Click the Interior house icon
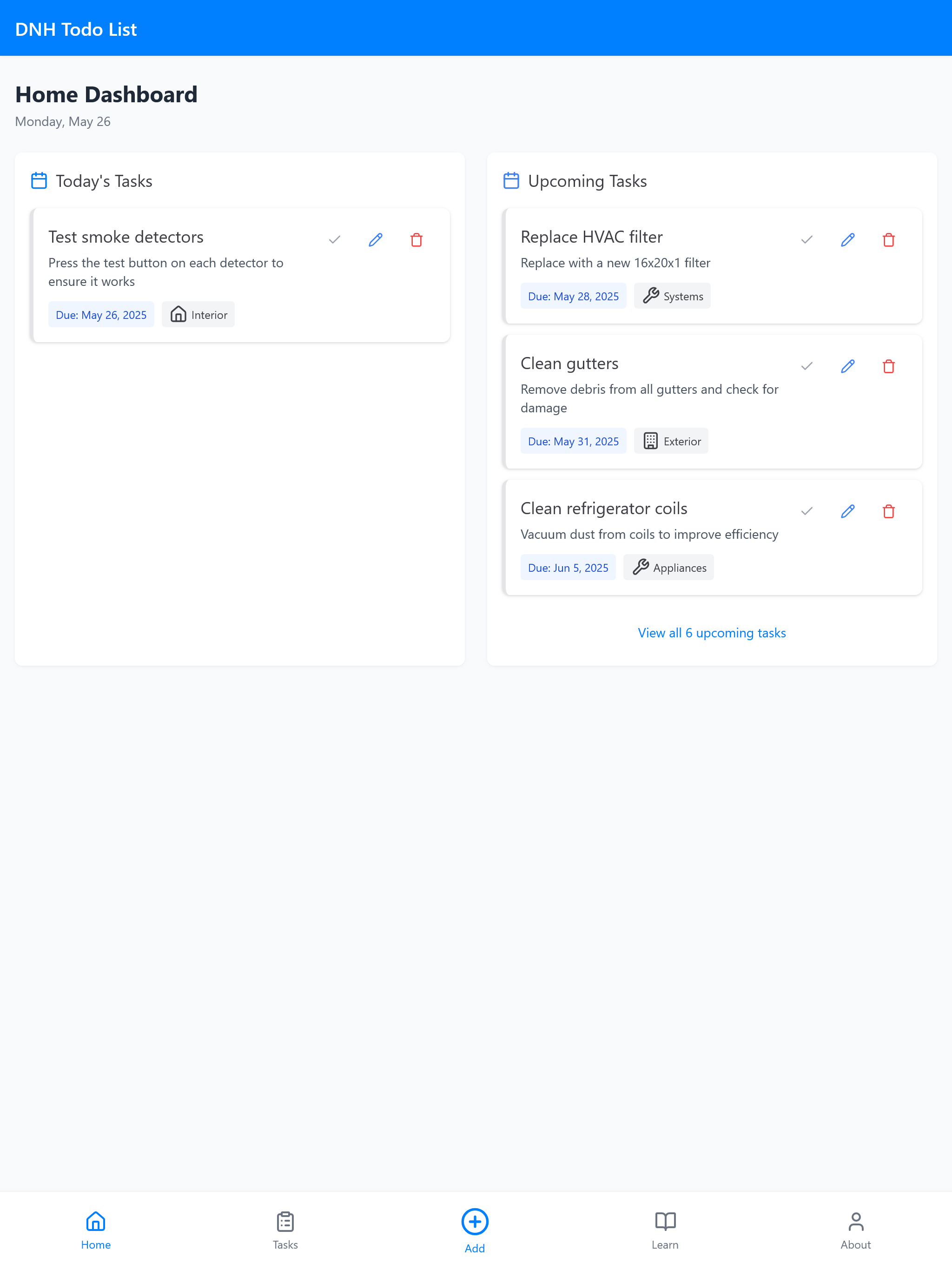Image resolution: width=952 pixels, height=1270 pixels. (178, 314)
